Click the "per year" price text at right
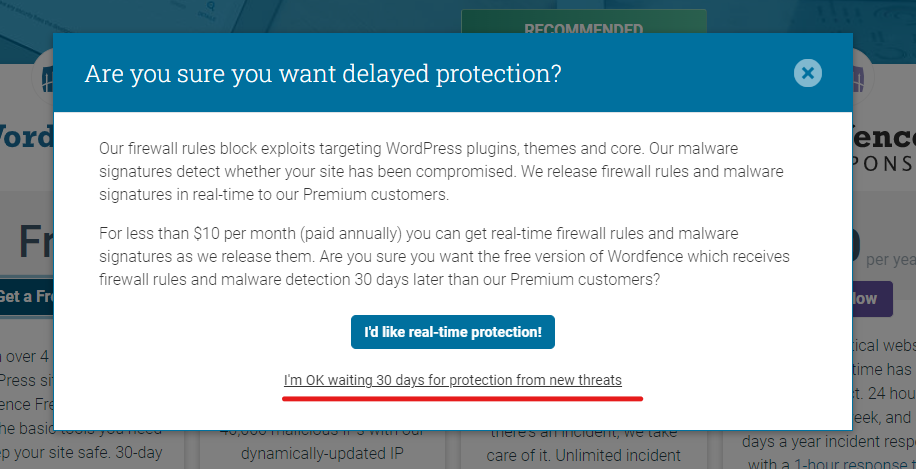 click(891, 260)
